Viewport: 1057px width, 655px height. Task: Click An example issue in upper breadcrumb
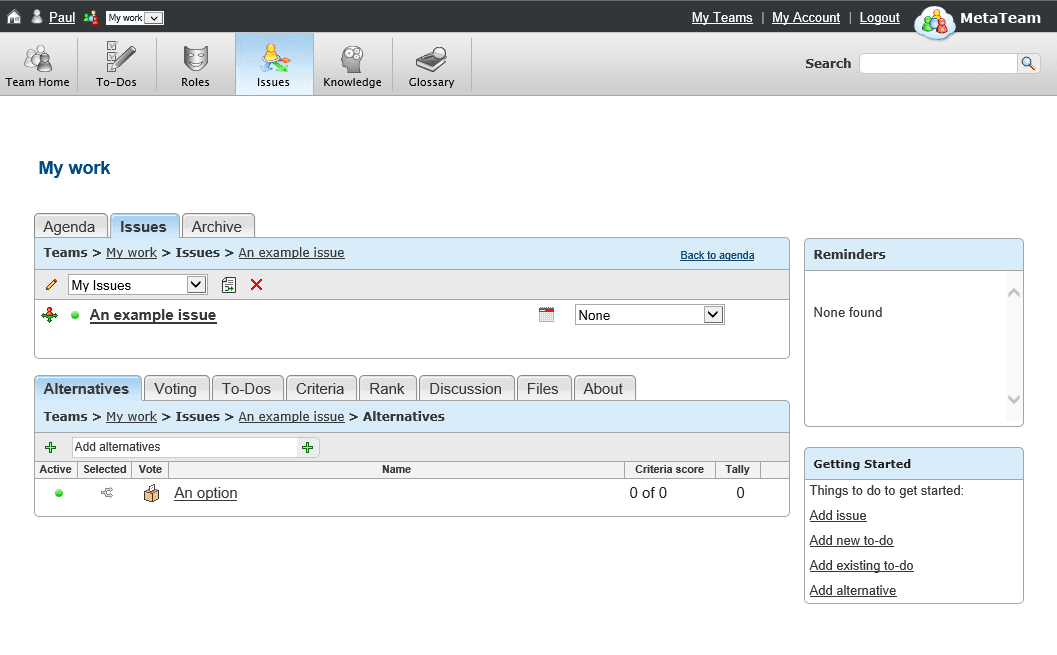tap(291, 253)
